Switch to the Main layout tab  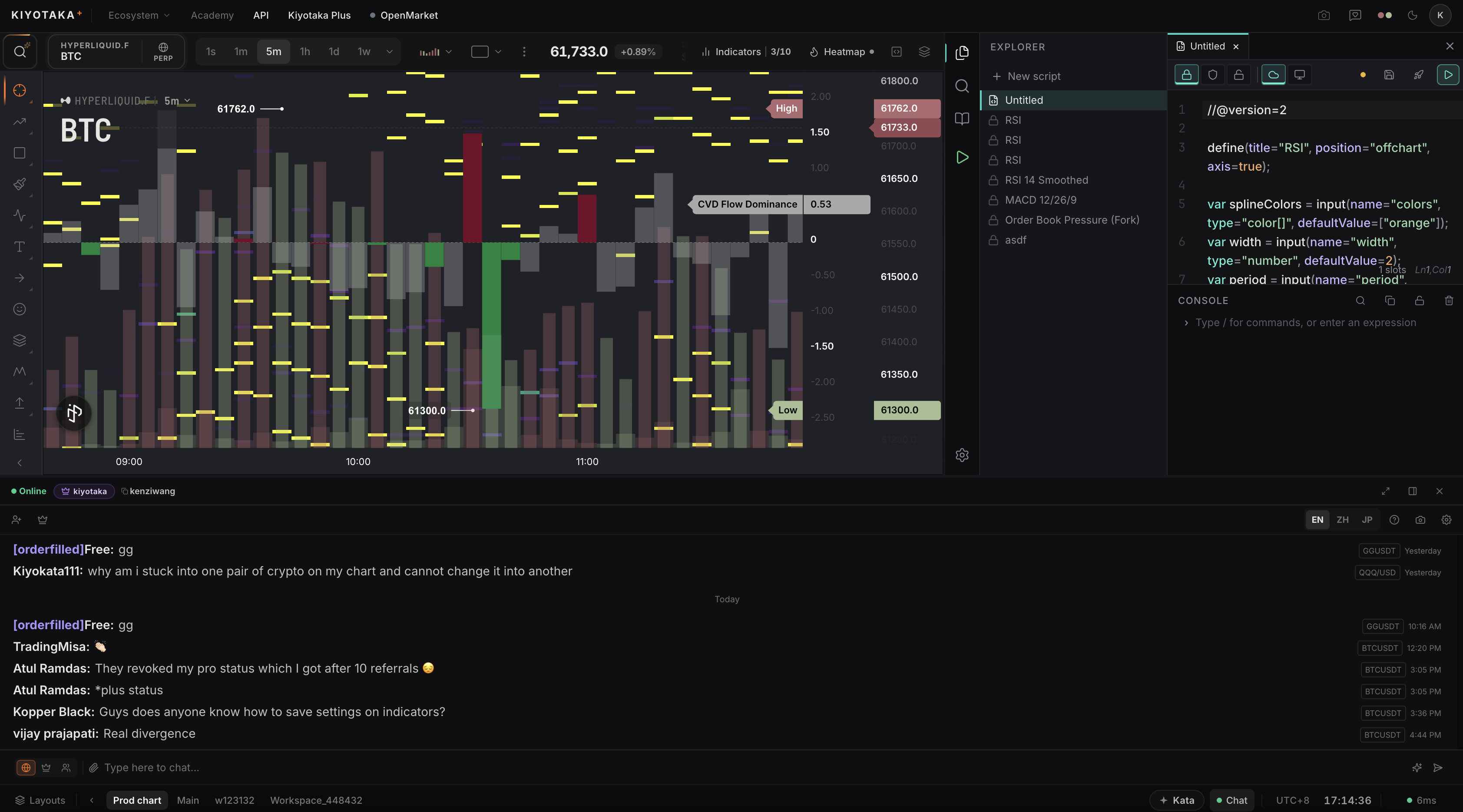click(188, 799)
